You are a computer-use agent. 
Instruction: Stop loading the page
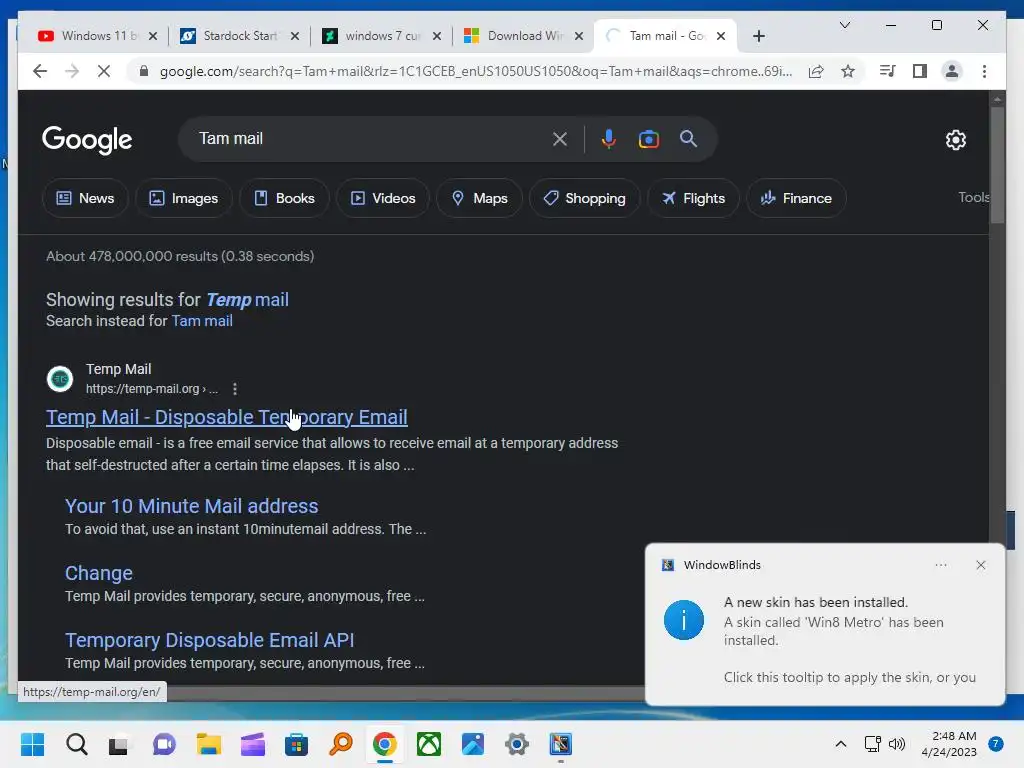(x=104, y=71)
